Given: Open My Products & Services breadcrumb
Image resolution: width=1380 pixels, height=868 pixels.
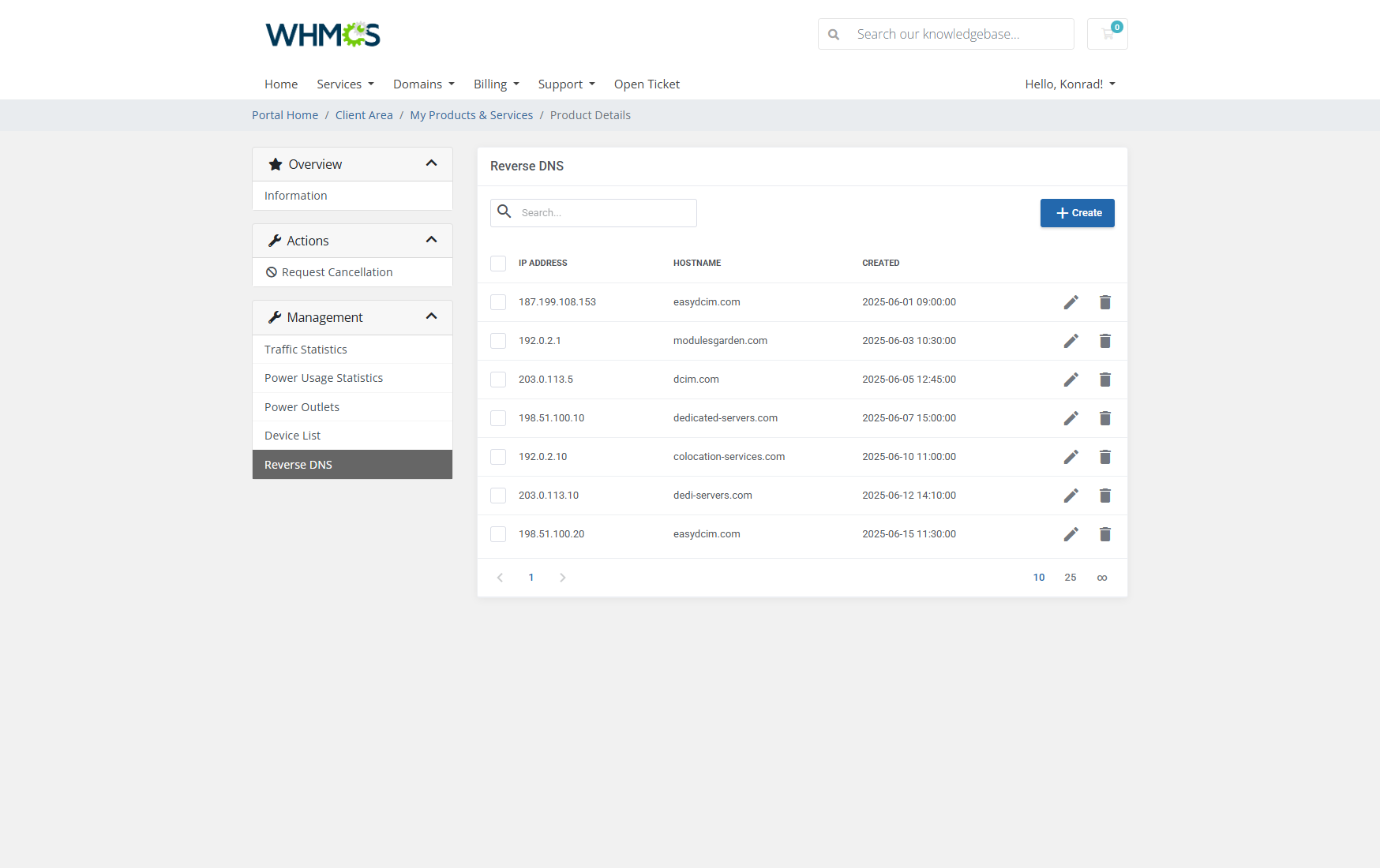Looking at the screenshot, I should [x=471, y=115].
